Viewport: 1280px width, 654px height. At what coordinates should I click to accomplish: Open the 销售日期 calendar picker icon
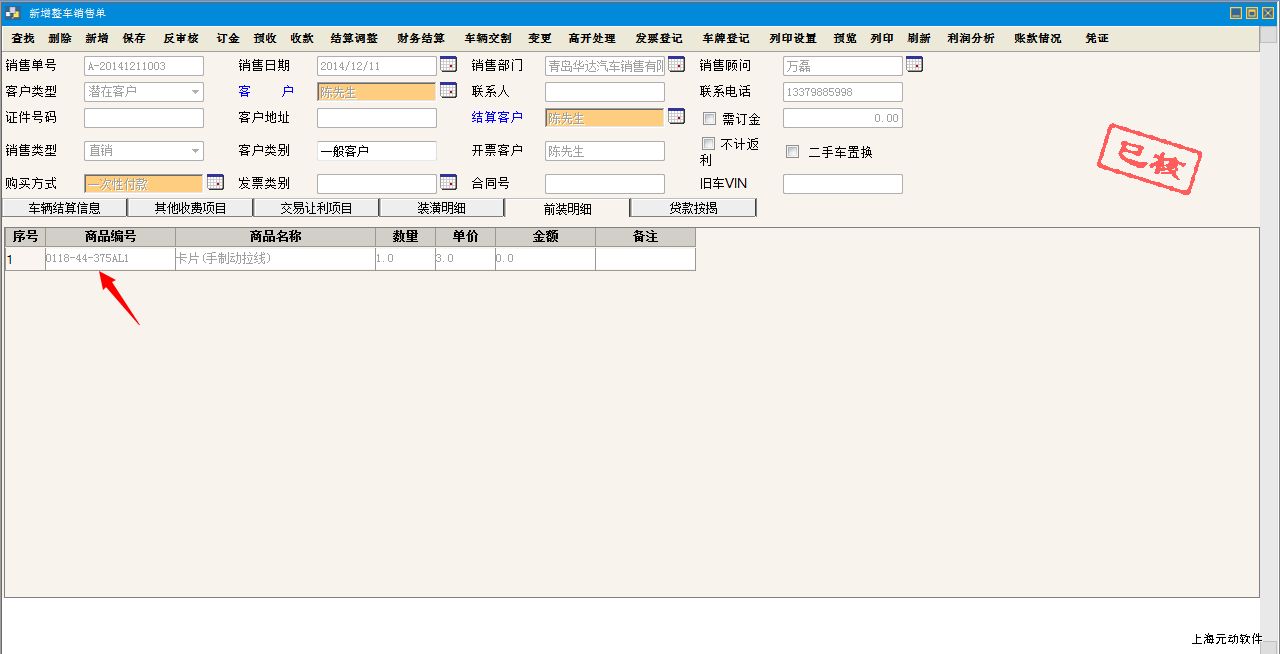[x=448, y=65]
